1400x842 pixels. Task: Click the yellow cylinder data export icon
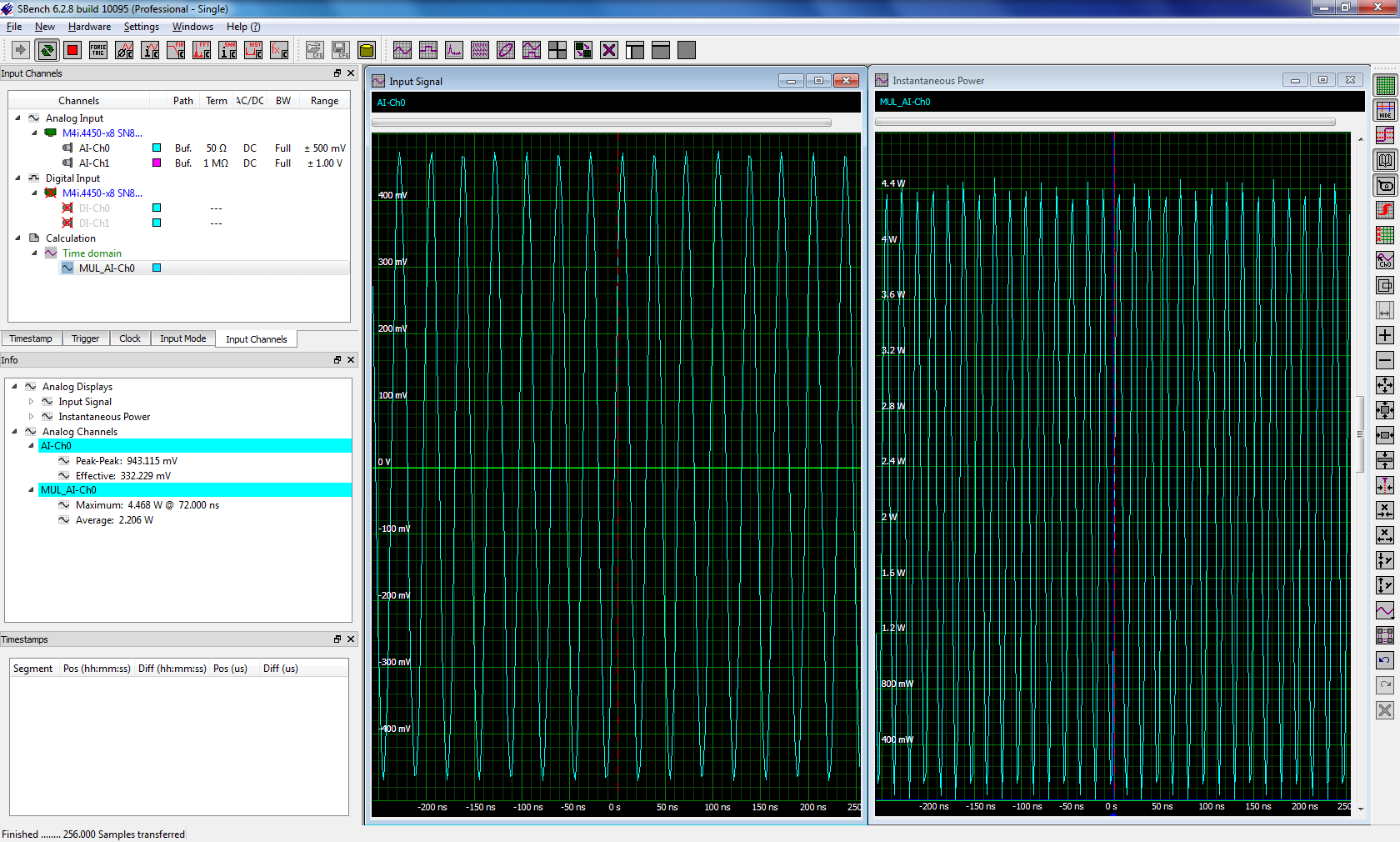(x=367, y=50)
